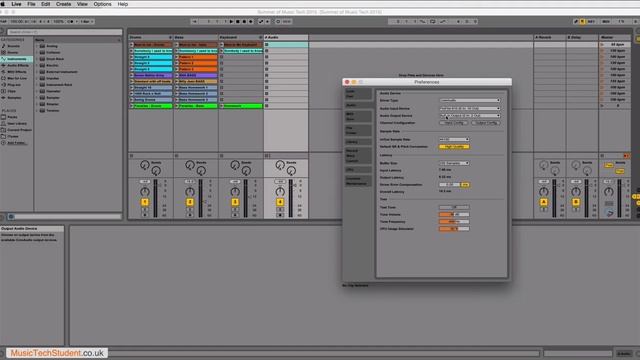Adjust the CPU Usage Simulator slider
The width and height of the screenshot is (640, 360).
pyautogui.click(x=454, y=229)
